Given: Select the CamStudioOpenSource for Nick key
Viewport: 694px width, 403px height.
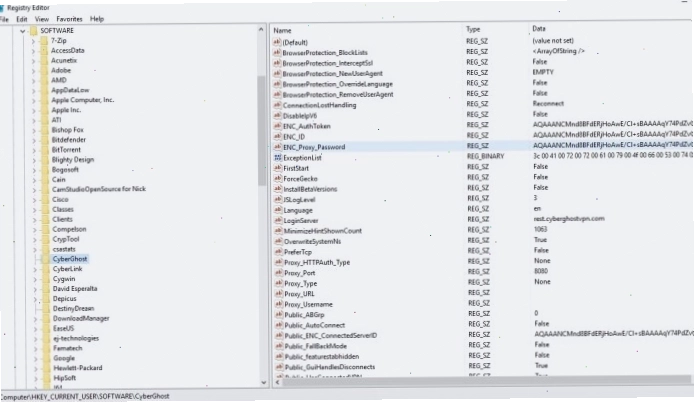Looking at the screenshot, I should [x=99, y=189].
